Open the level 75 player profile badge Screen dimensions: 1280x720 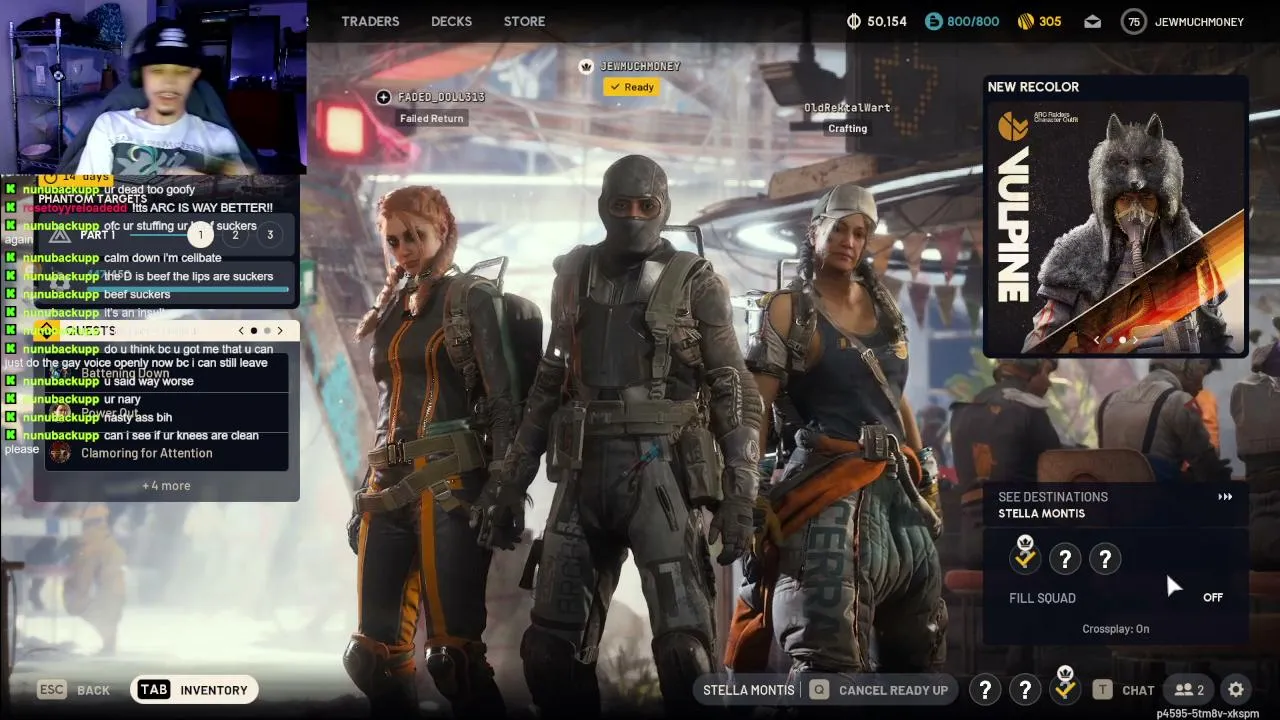click(1133, 21)
